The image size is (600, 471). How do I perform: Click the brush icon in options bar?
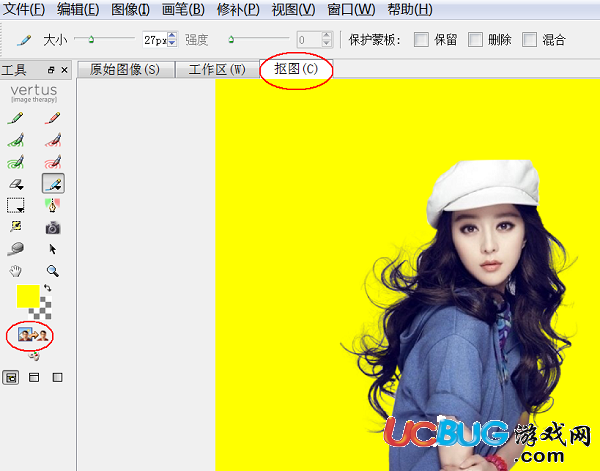(24, 40)
